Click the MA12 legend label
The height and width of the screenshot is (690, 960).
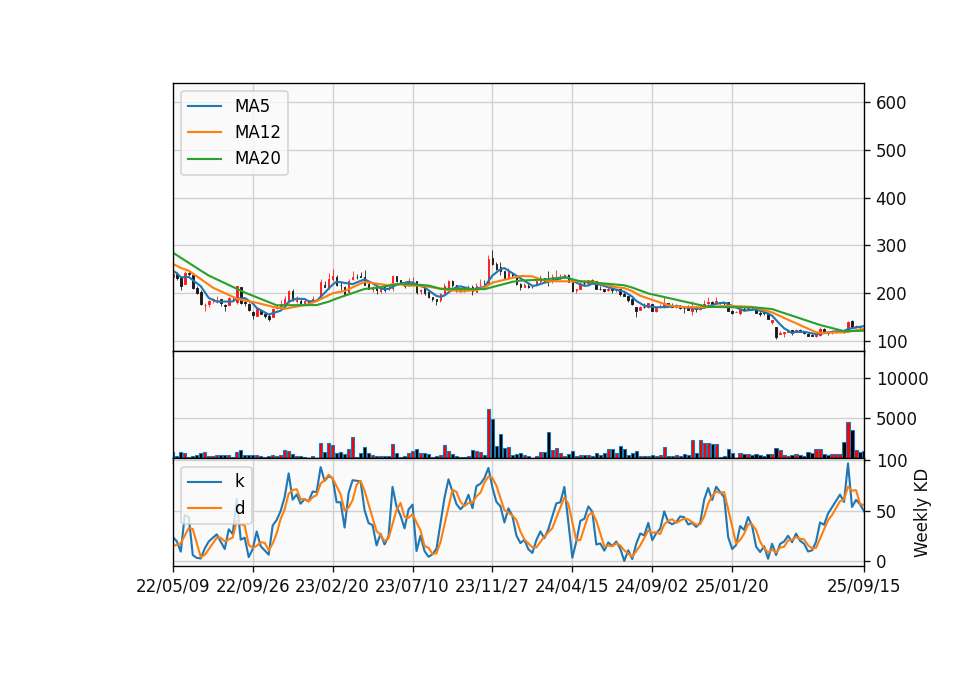point(257,132)
